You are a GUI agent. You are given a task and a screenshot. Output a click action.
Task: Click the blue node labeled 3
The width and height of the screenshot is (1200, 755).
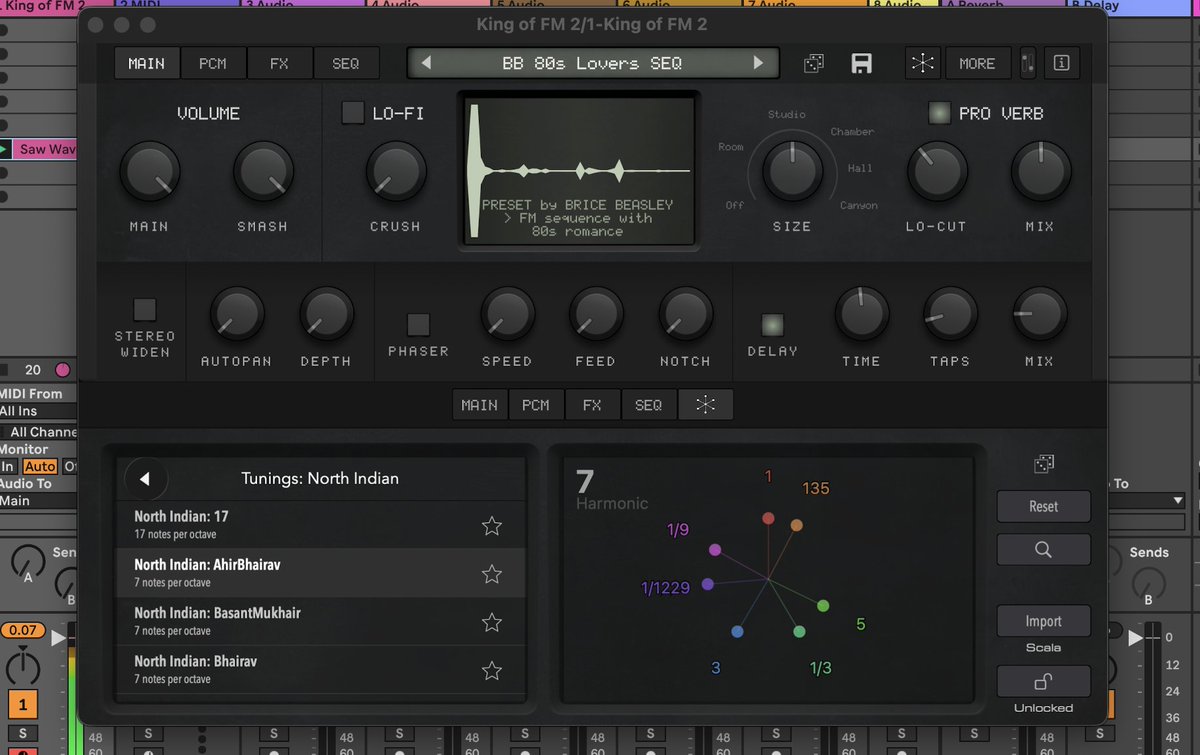(737, 632)
